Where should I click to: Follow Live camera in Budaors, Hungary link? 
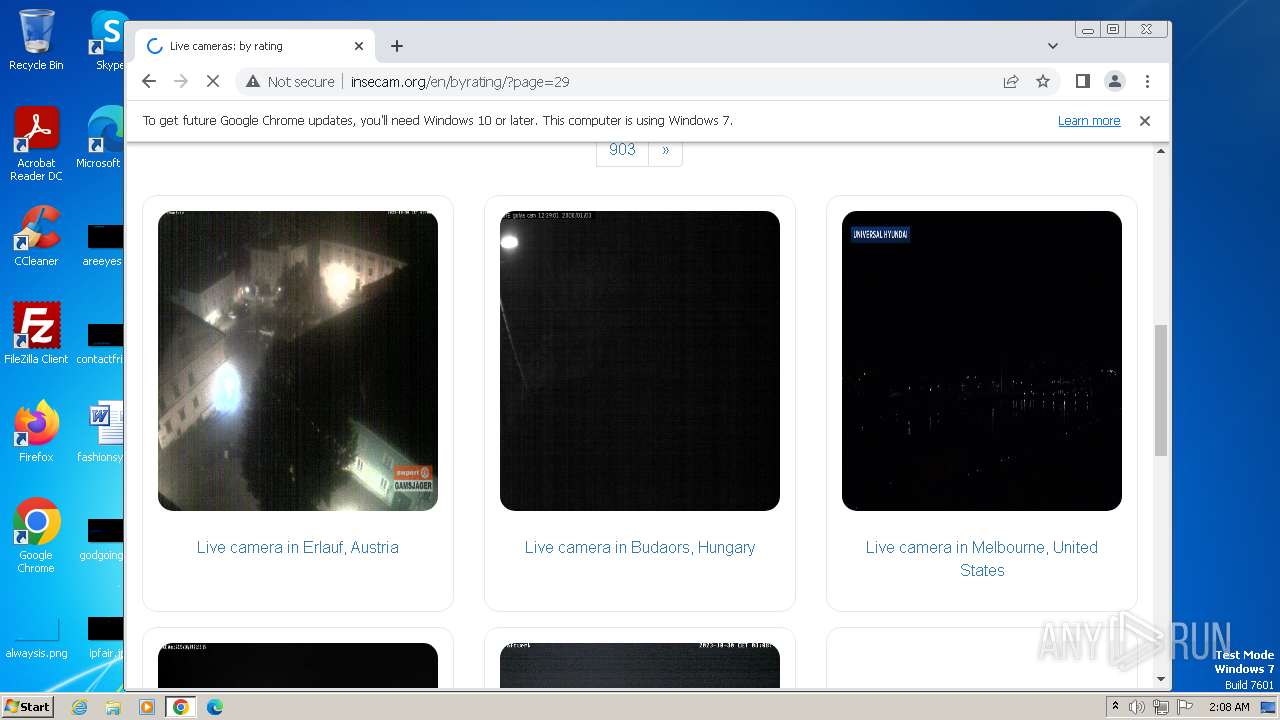click(640, 547)
